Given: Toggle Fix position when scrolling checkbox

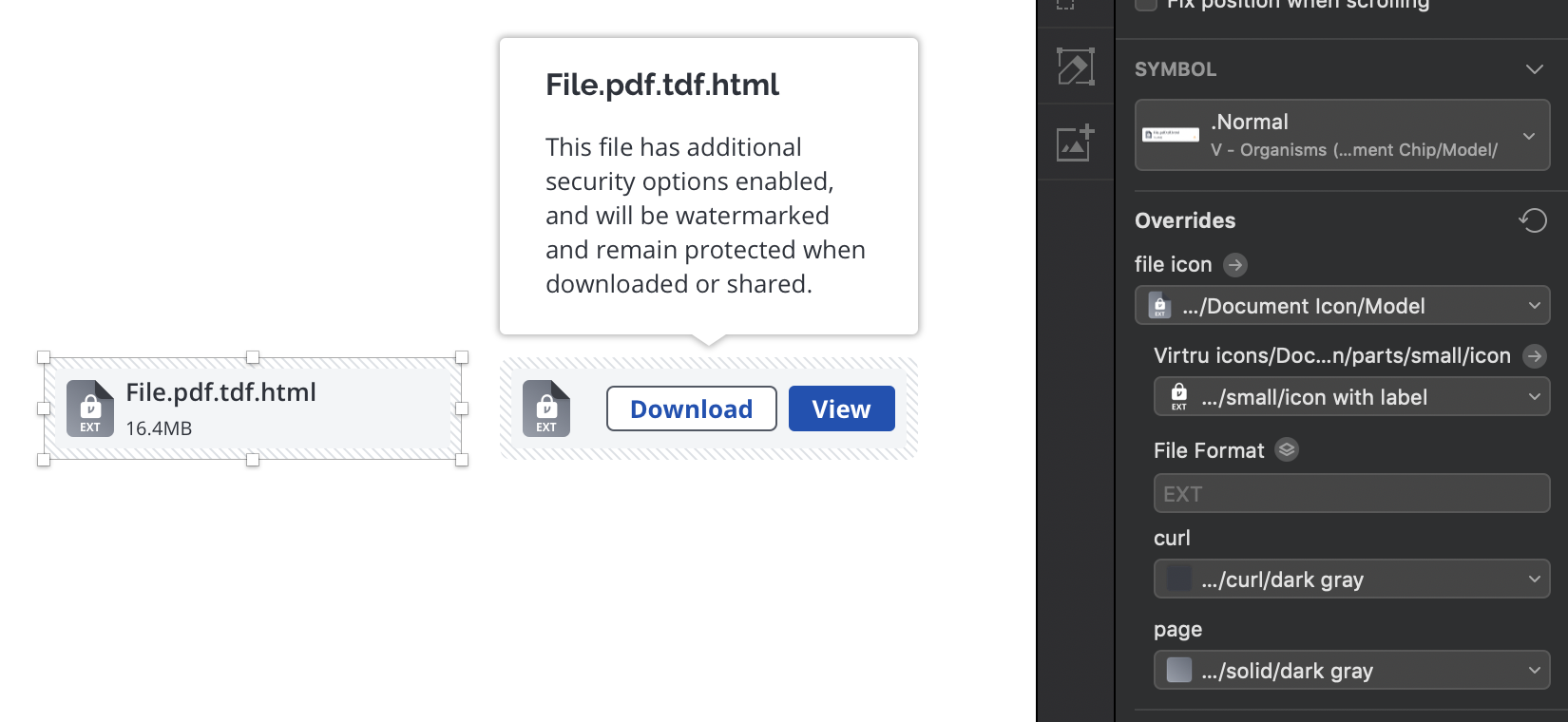Looking at the screenshot, I should tap(1146, 4).
